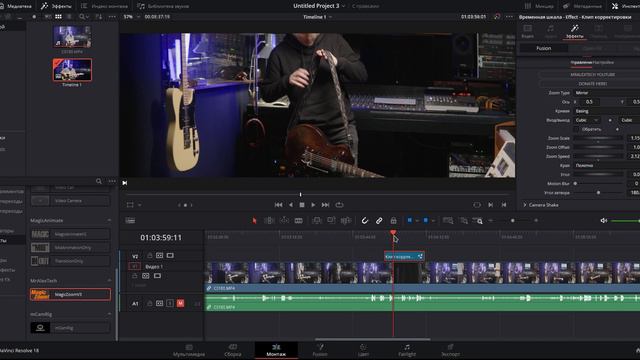Open media pool sort order icon
Viewport: 640px width, 360px height.
pos(99,17)
